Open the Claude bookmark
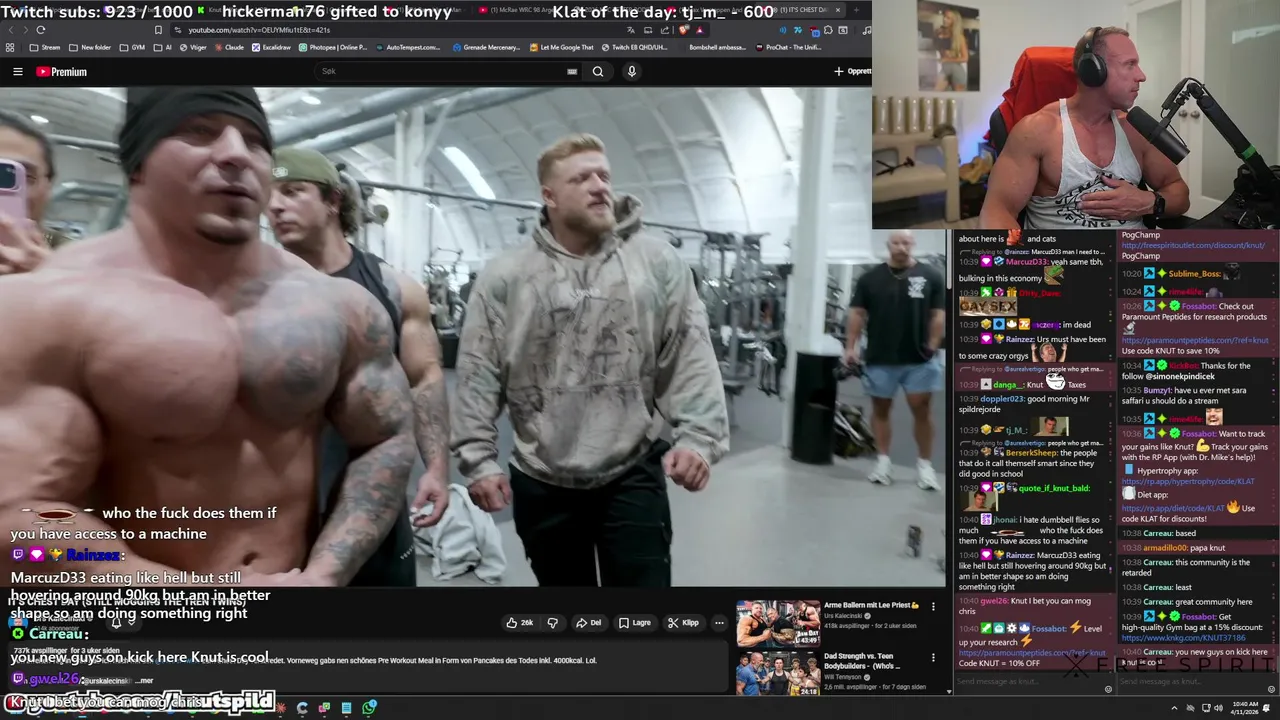Image resolution: width=1280 pixels, height=720 pixels. (228, 47)
